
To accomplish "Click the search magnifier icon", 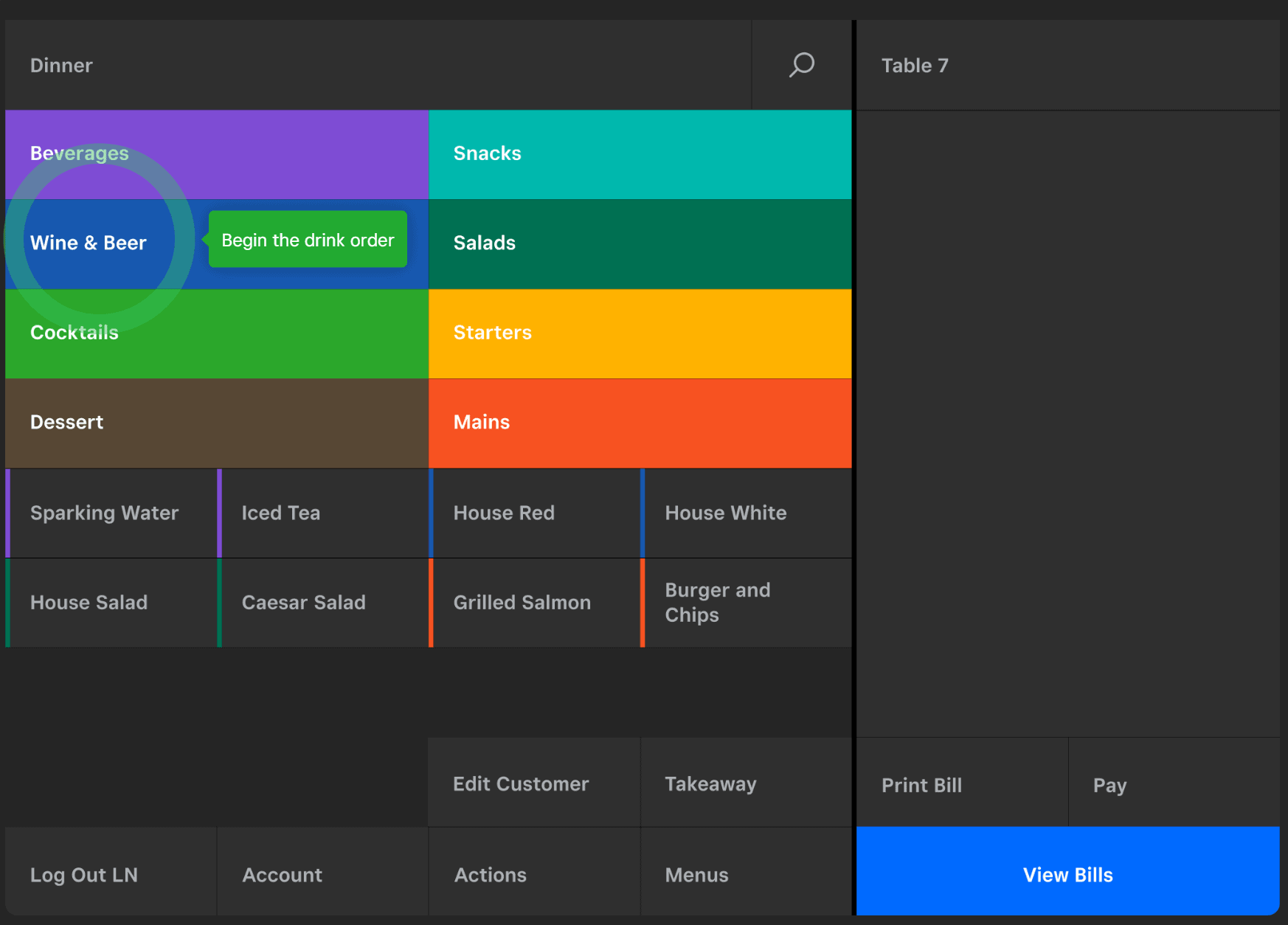I will [x=801, y=65].
